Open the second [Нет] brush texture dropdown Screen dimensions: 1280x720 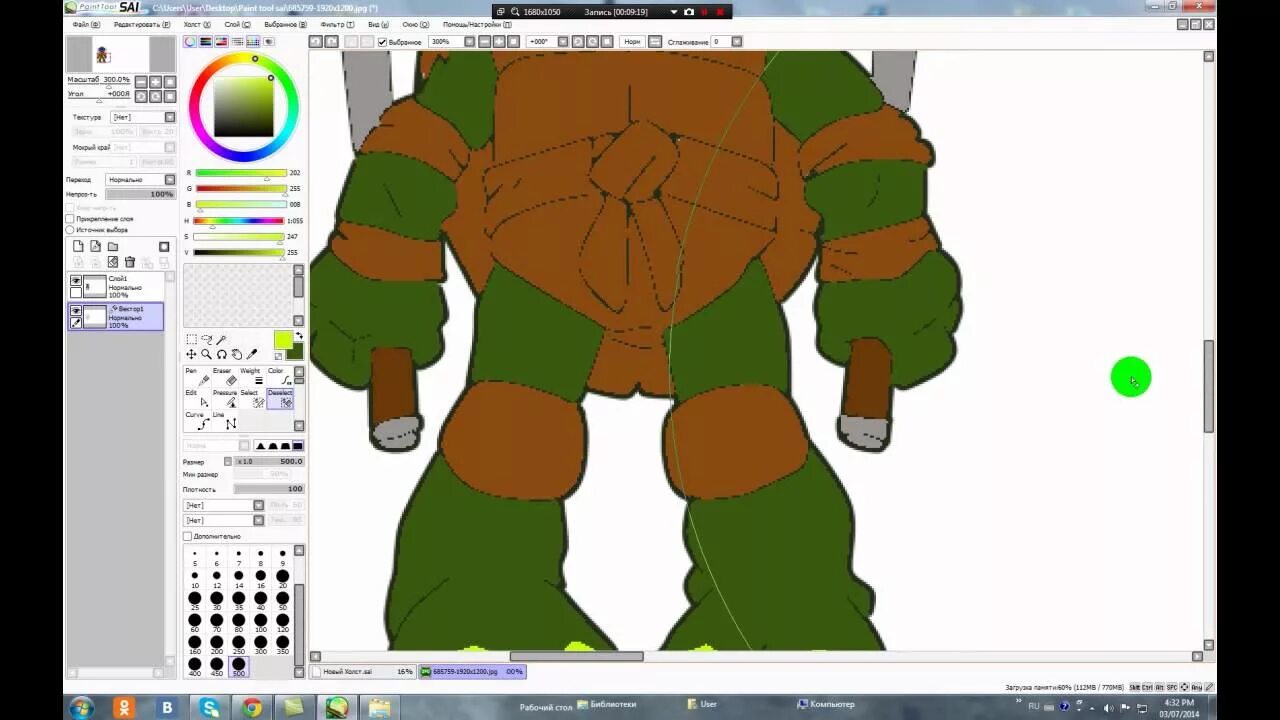[258, 521]
